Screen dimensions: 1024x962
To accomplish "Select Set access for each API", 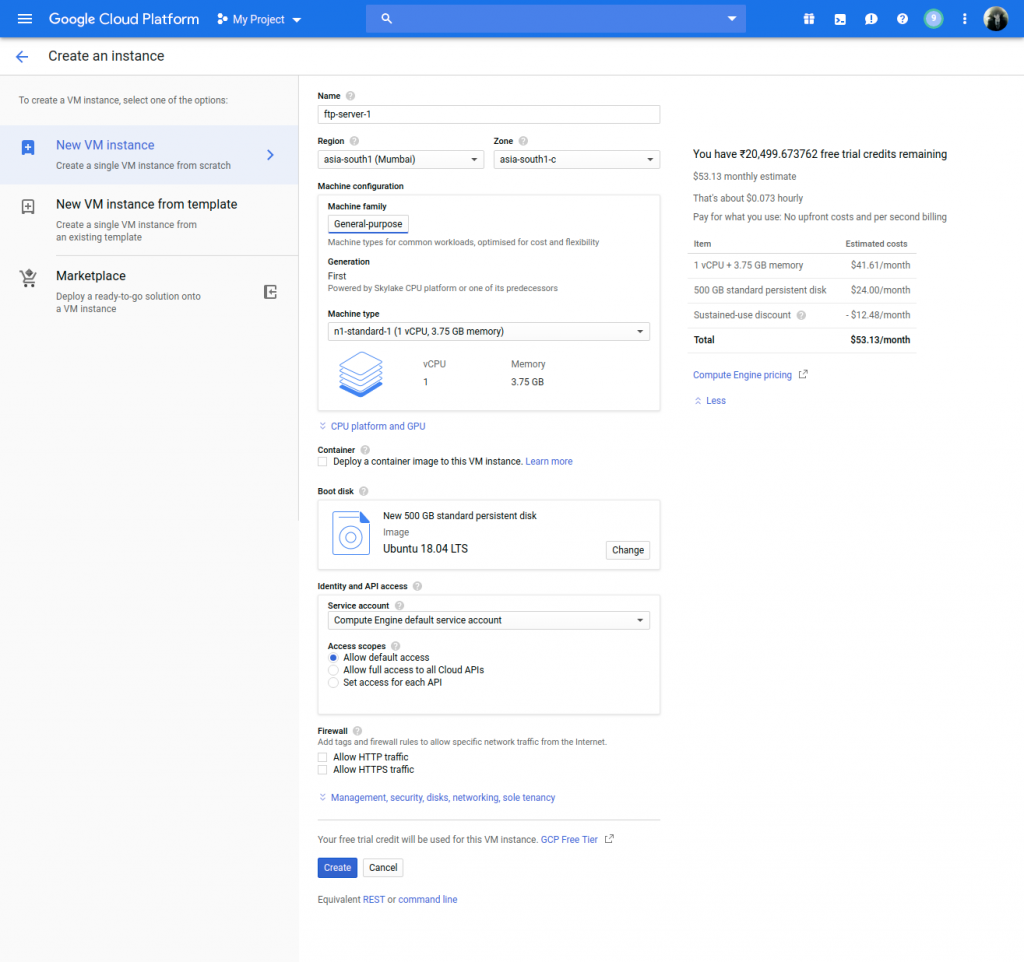I will (334, 682).
